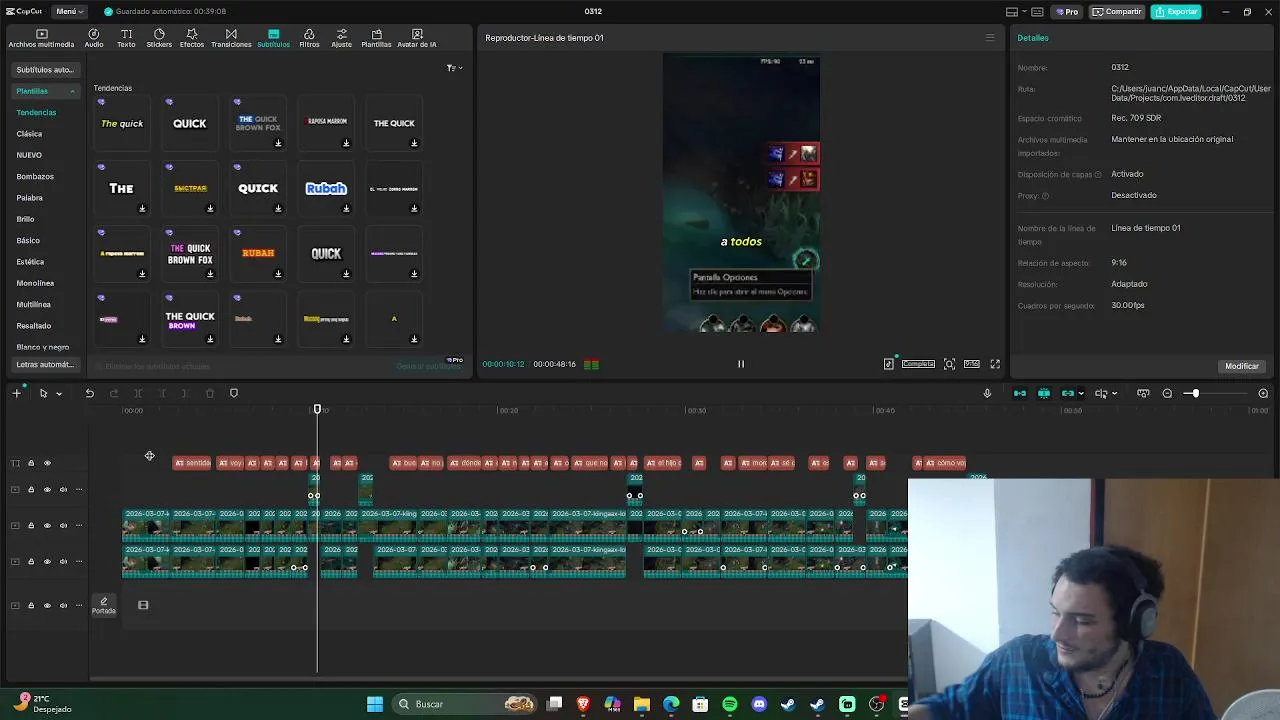Screen dimensions: 1280x720
Task: Open the Transiciones tab
Action: (x=231, y=38)
